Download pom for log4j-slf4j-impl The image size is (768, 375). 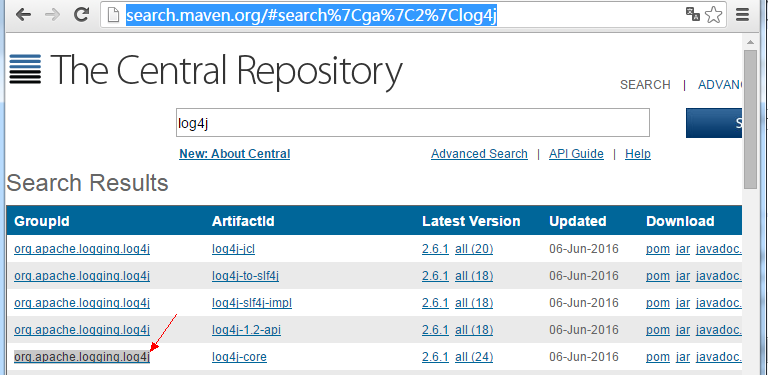(x=658, y=303)
